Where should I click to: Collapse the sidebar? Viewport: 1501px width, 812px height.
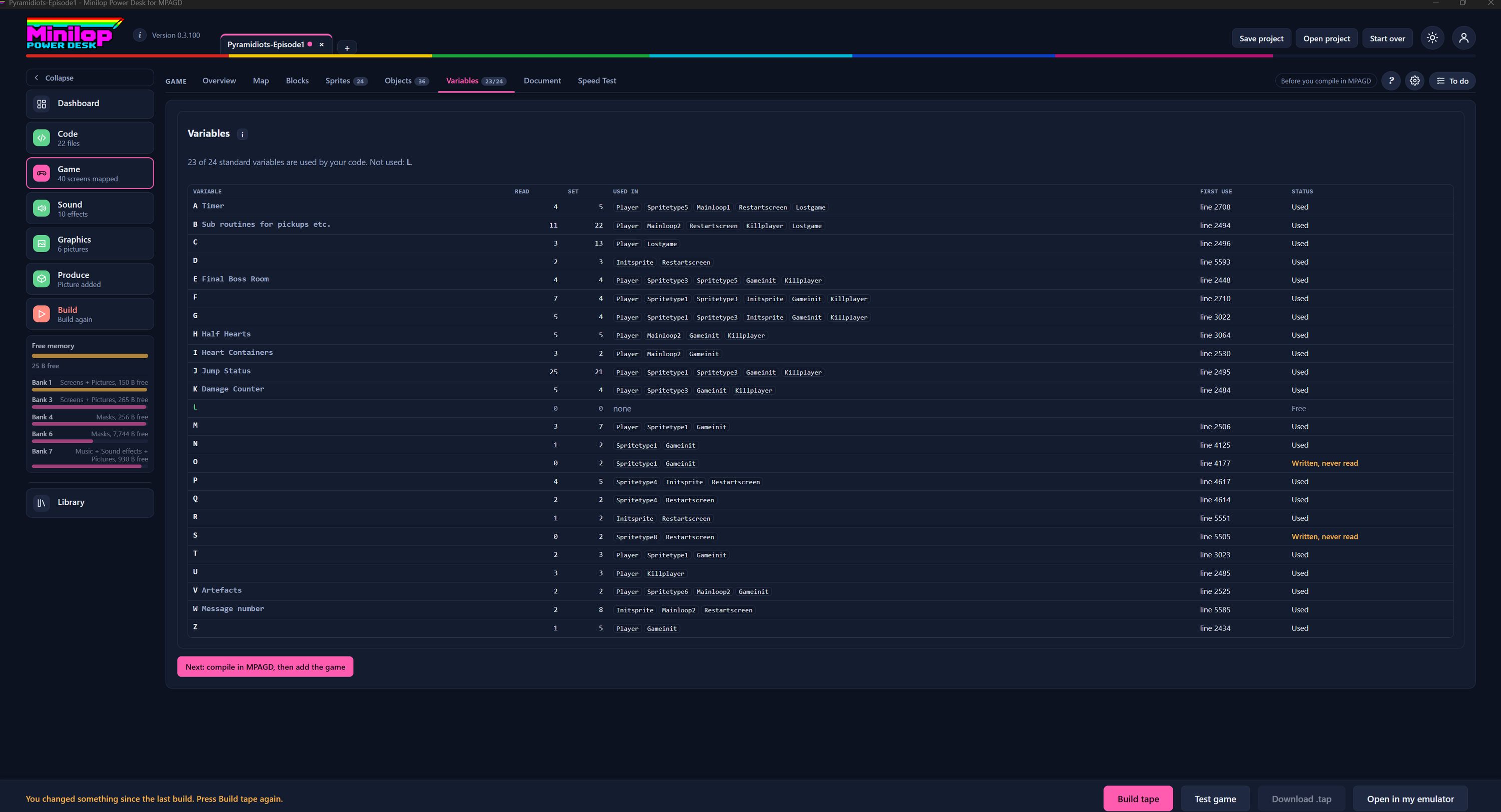point(90,78)
